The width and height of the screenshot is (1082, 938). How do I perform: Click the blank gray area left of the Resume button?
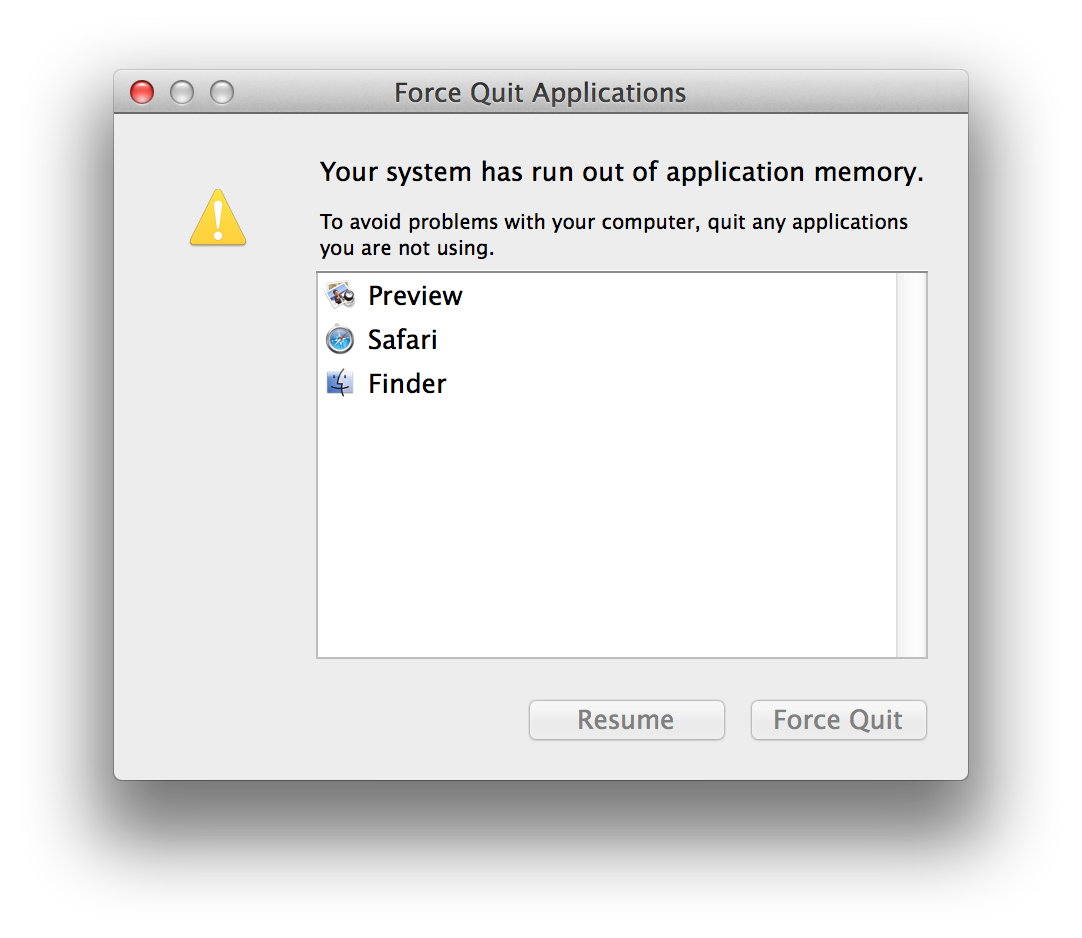[317, 720]
